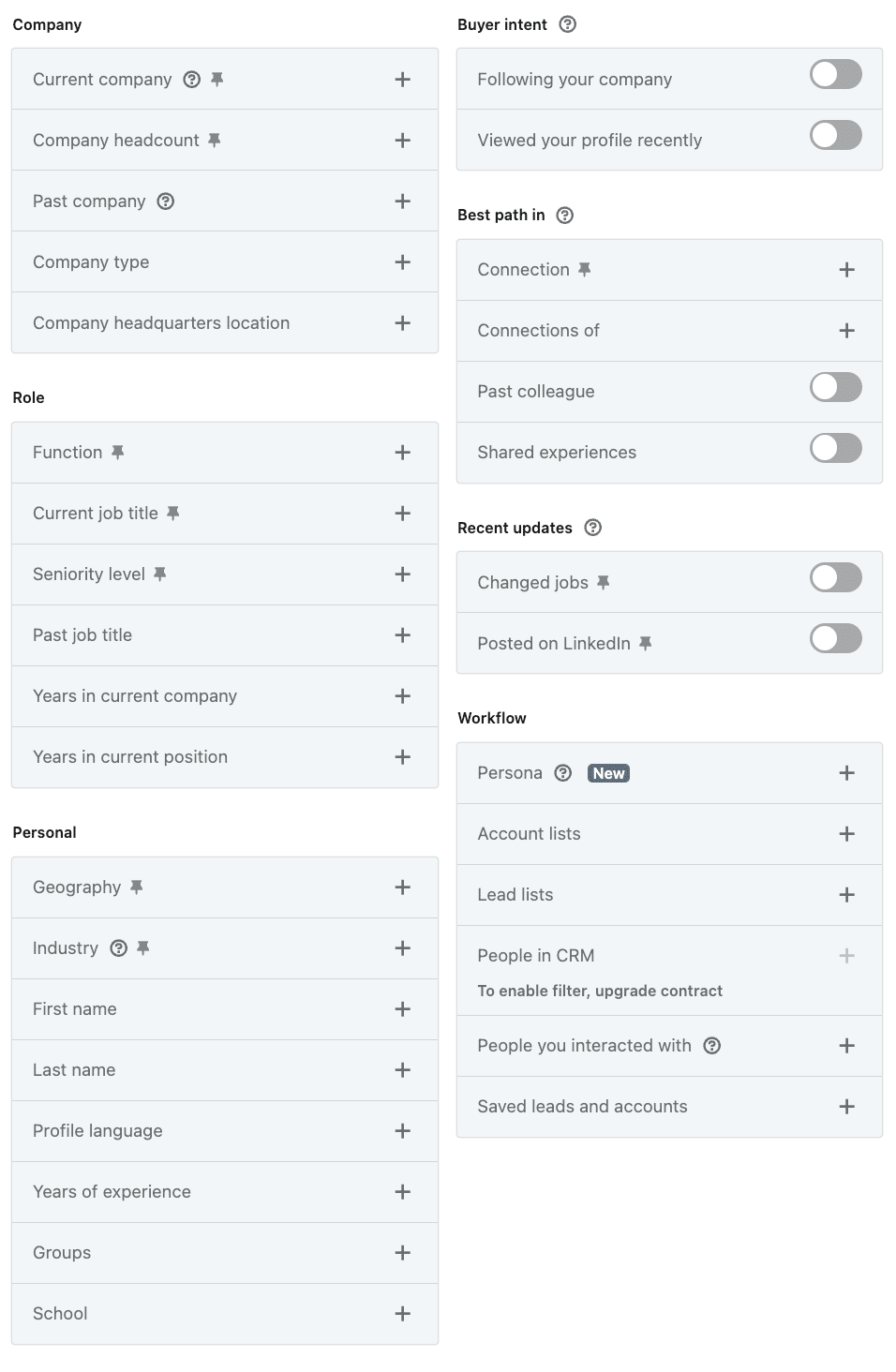Expand Company type filter with plus
The height and width of the screenshot is (1372, 896).
coord(403,262)
